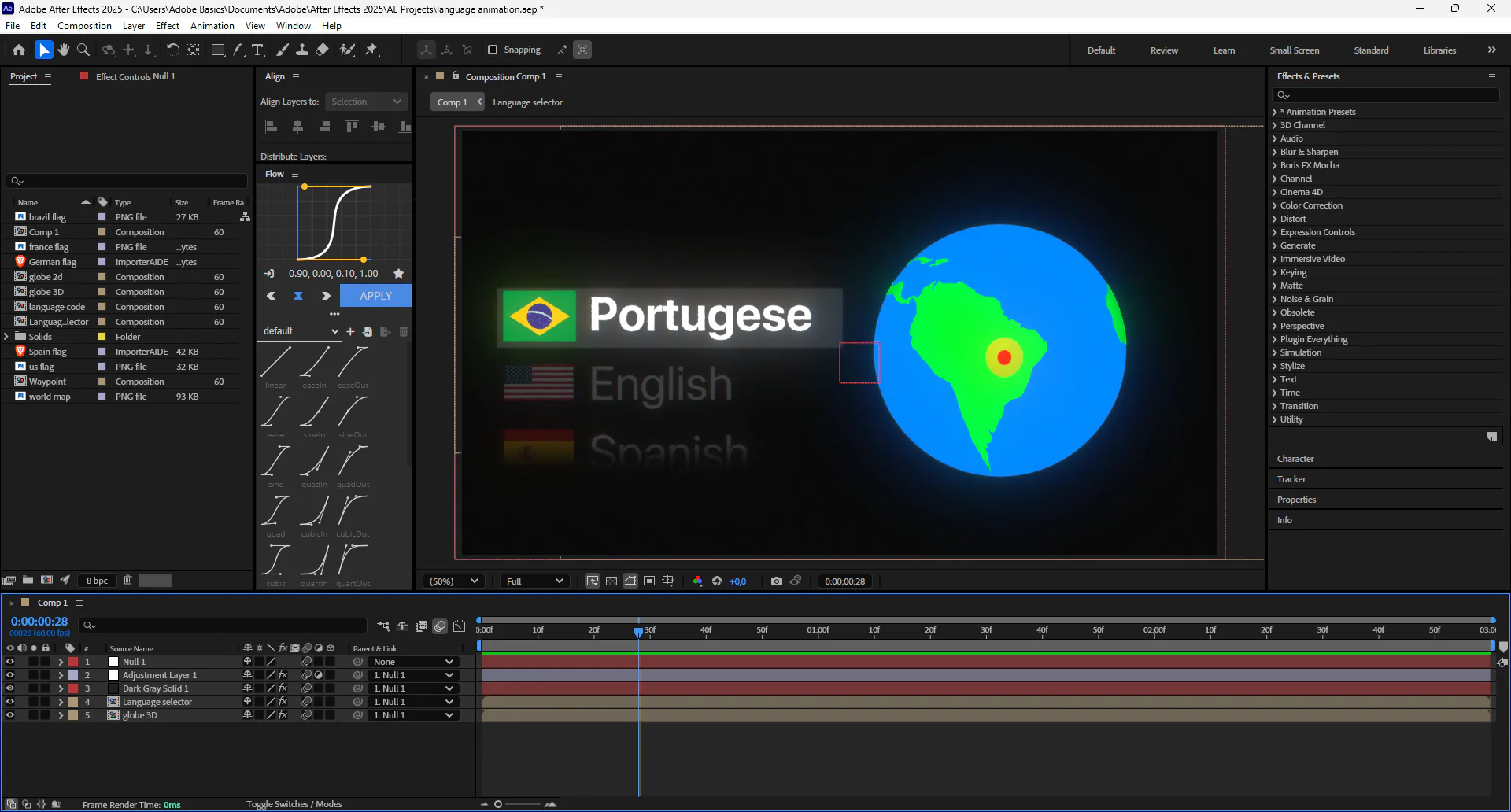Screen dimensions: 1511x812
Task: Click the red label swatch of Null 1
Action: [x=73, y=662]
